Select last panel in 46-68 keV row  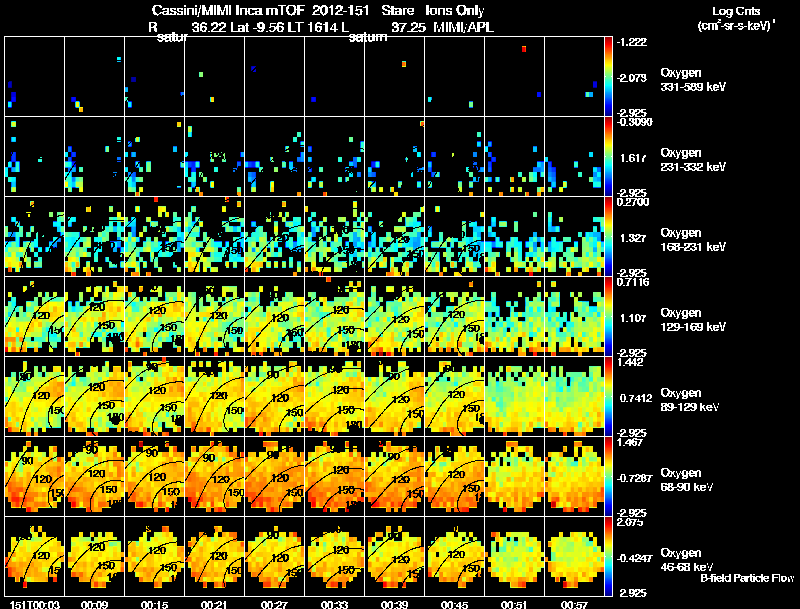(574, 556)
